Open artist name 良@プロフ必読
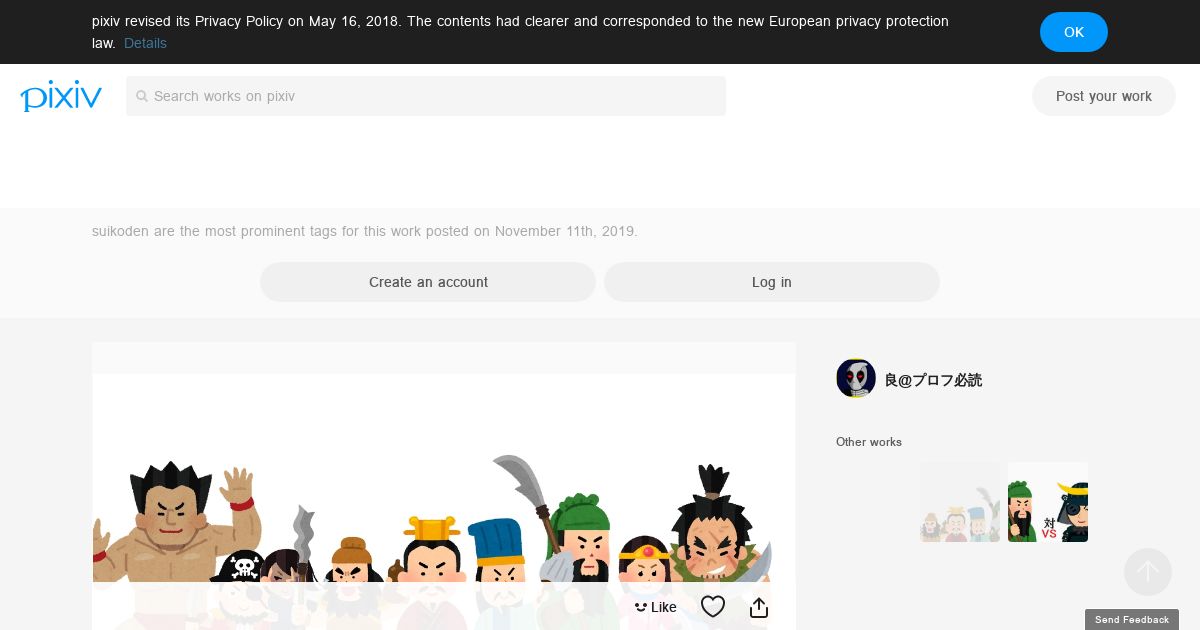 [x=933, y=380]
